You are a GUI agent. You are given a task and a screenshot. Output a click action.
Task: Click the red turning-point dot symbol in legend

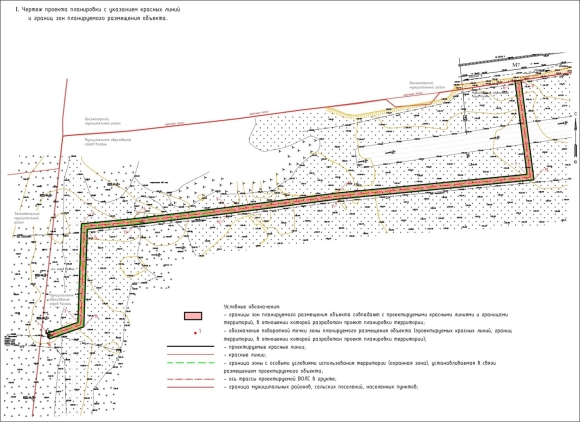pos(195,333)
